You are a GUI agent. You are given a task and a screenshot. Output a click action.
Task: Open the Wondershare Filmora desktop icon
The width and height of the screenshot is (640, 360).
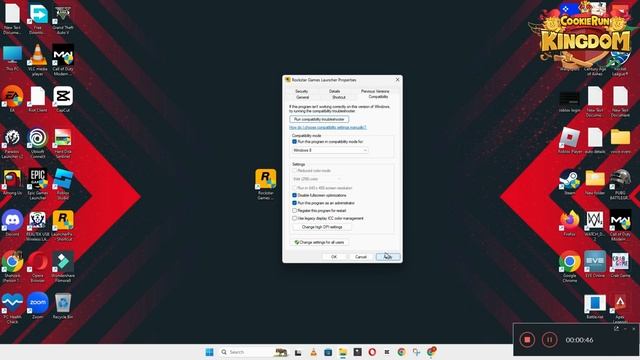click(x=63, y=267)
